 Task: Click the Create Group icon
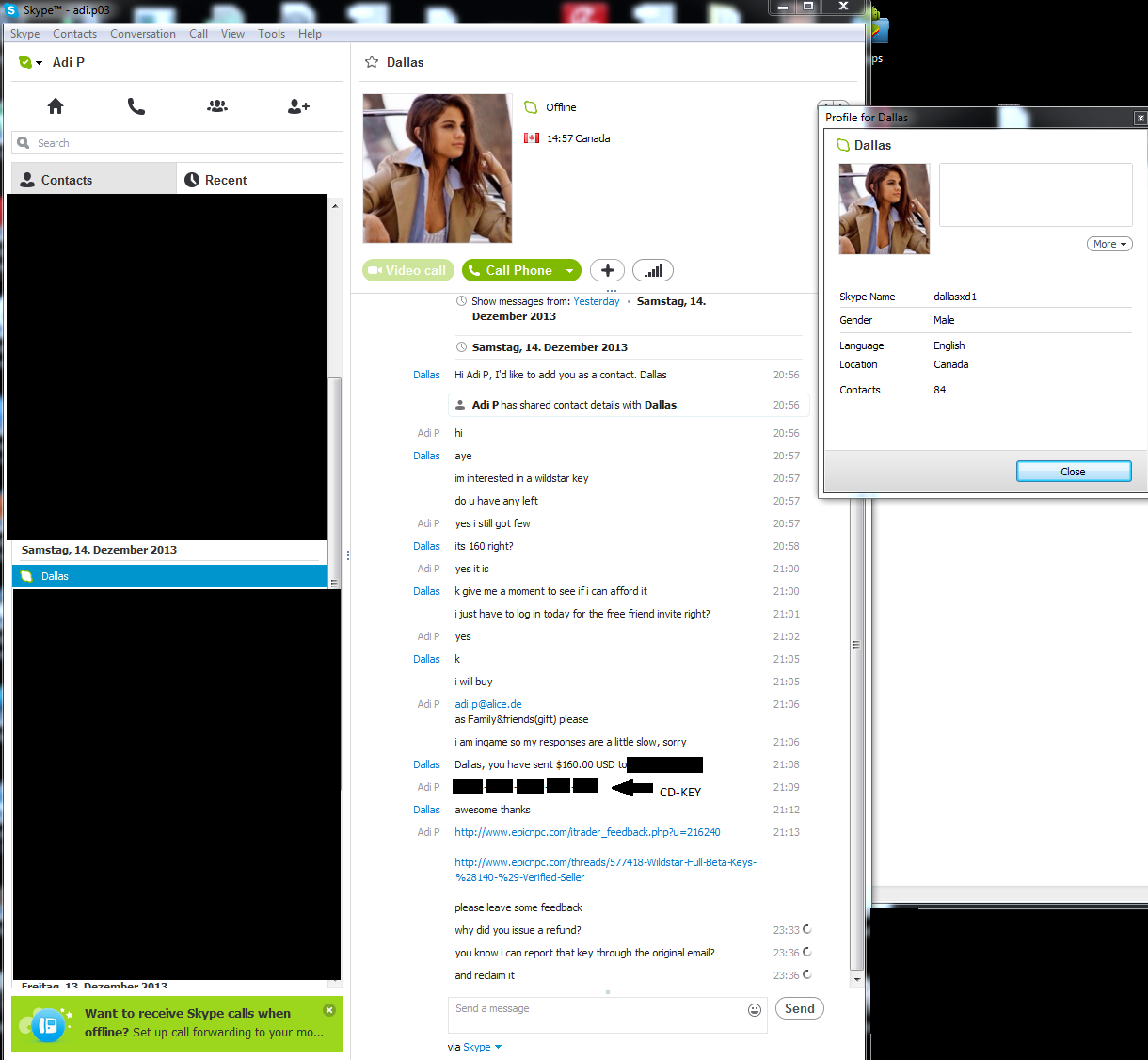(217, 106)
